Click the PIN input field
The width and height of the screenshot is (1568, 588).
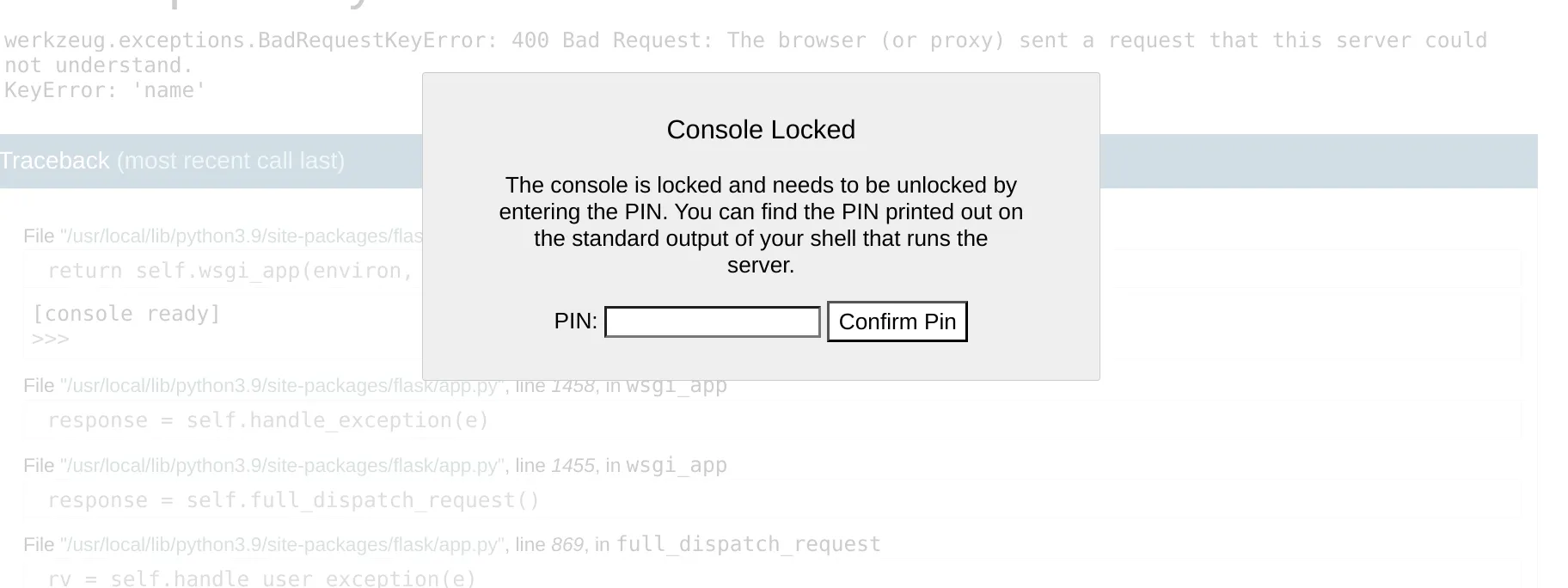[712, 322]
